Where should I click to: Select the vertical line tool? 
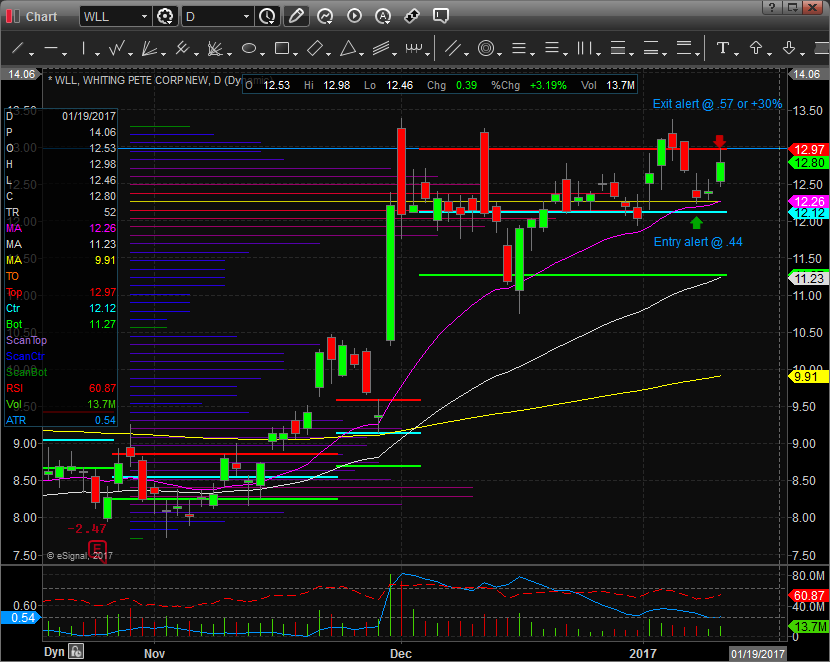(x=84, y=49)
